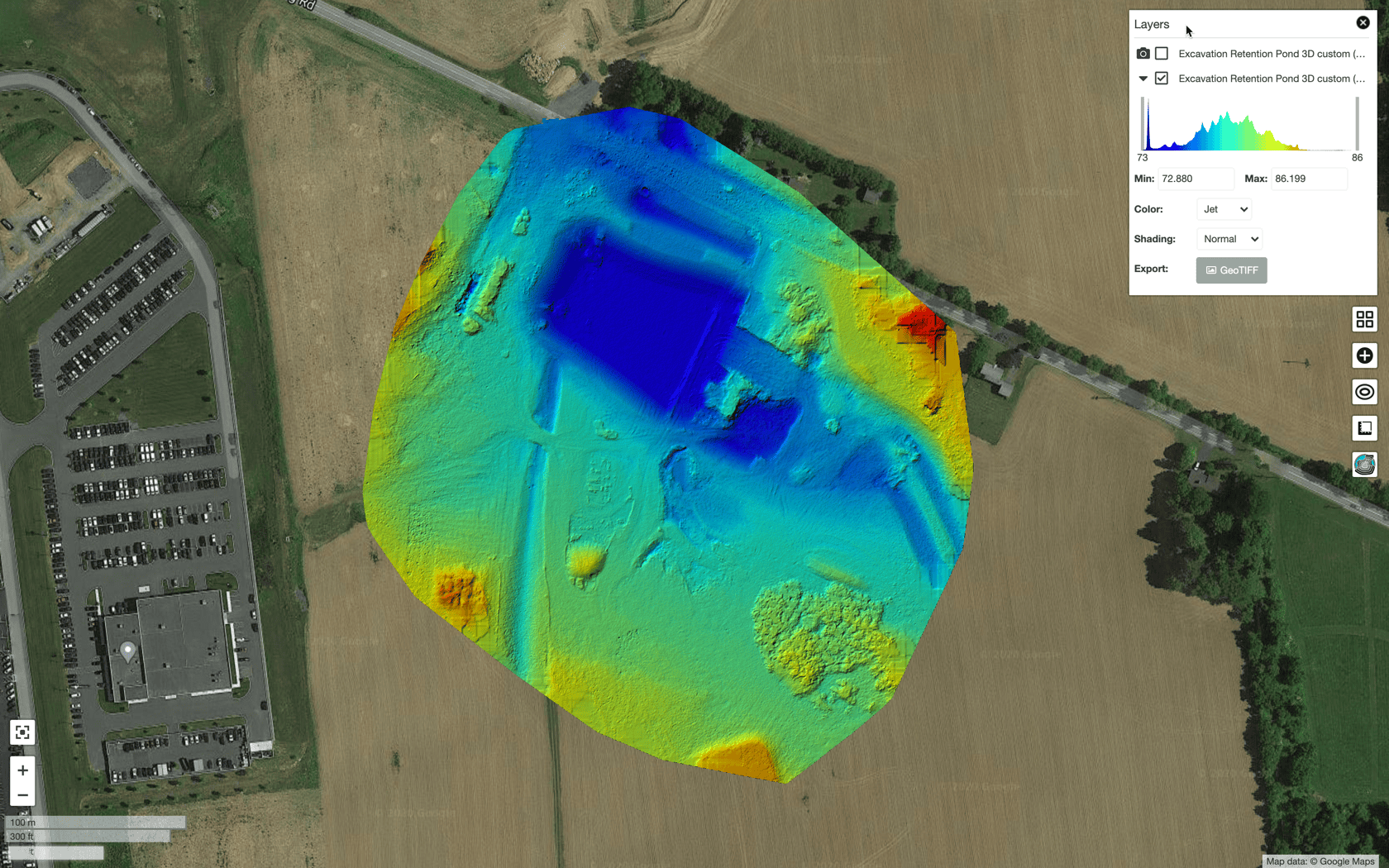Open the contours tool with concentric rings icon
1389x868 pixels.
[1364, 392]
